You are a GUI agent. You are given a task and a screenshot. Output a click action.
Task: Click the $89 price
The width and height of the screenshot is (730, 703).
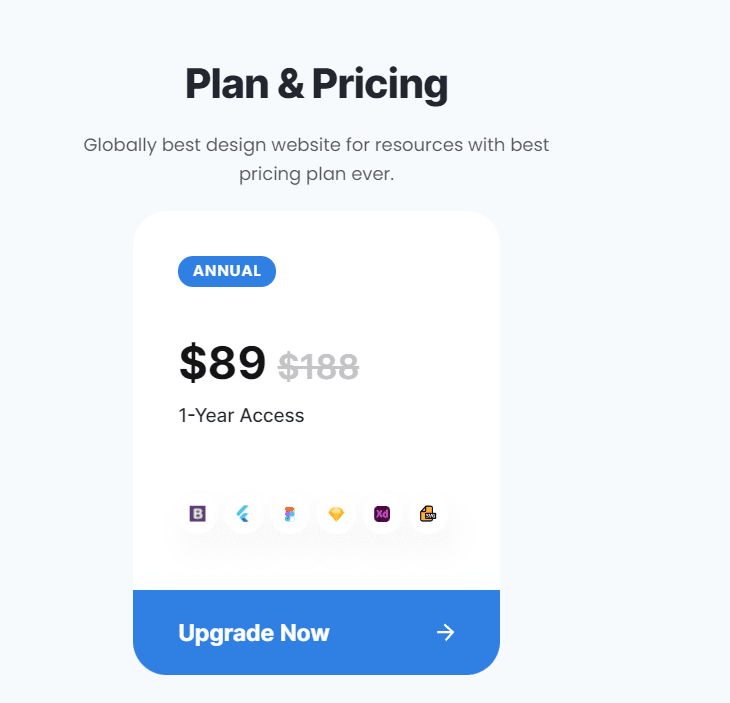point(223,362)
